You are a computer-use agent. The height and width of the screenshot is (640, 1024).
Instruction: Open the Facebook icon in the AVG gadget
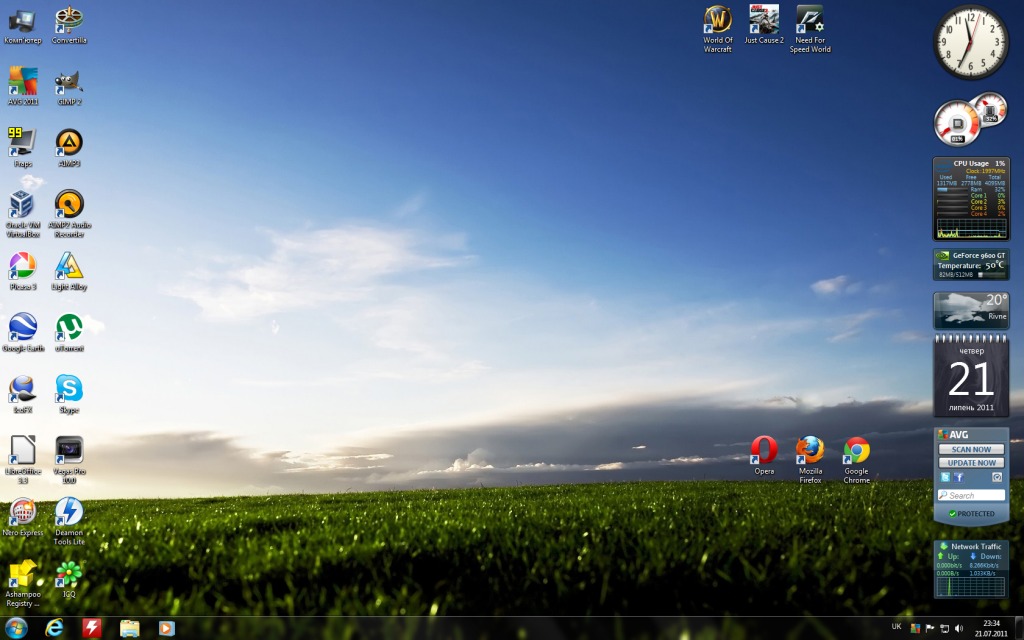pyautogui.click(x=958, y=477)
